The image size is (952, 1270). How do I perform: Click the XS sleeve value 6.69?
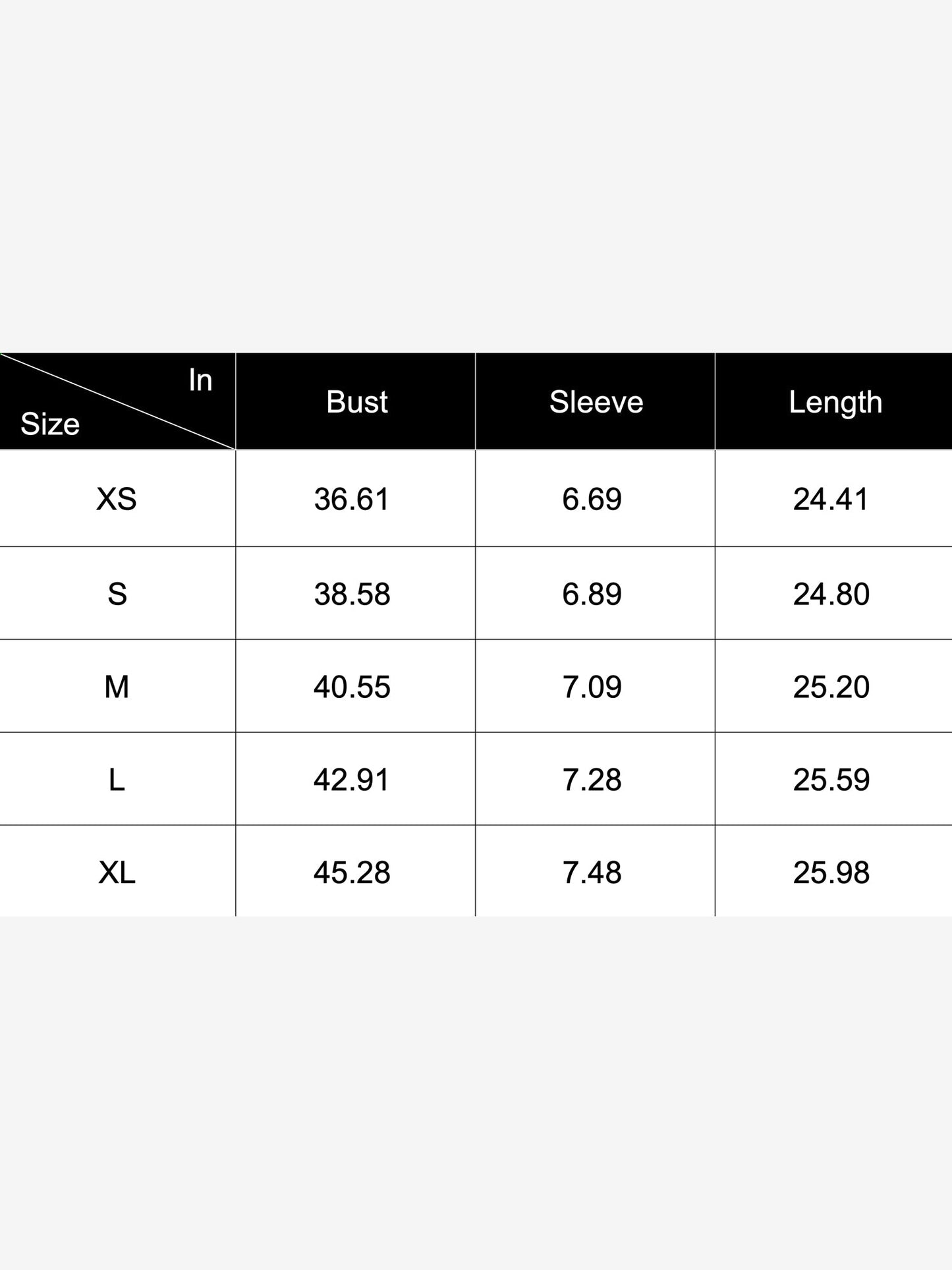tap(592, 499)
